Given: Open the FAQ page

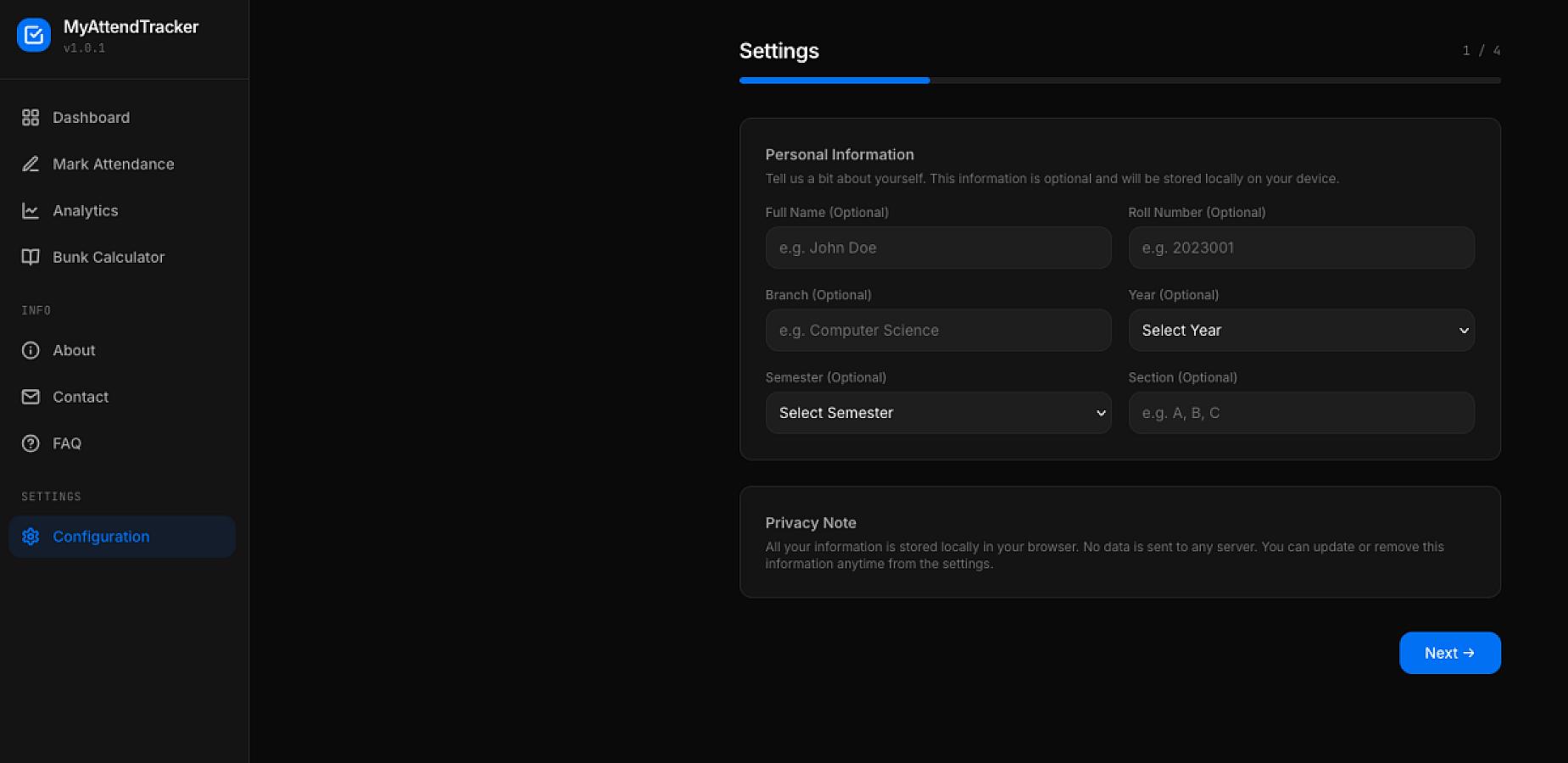Looking at the screenshot, I should pyautogui.click(x=122, y=443).
